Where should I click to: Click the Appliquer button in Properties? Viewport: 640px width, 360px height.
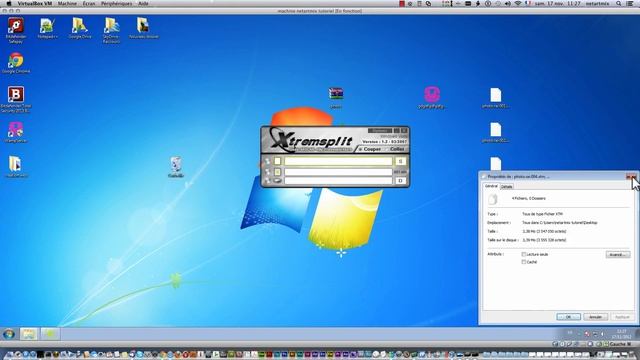622,317
